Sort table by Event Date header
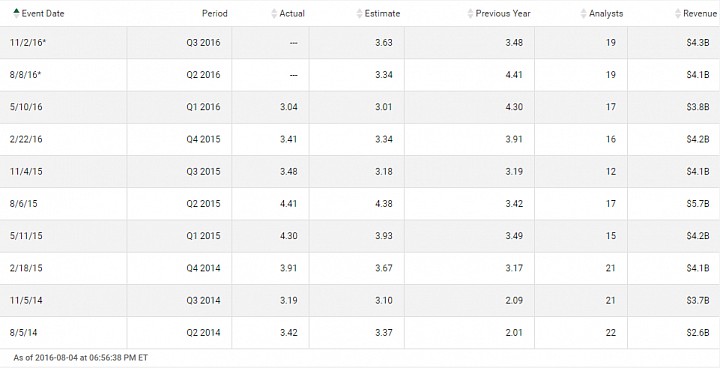720x368 pixels. pyautogui.click(x=43, y=13)
